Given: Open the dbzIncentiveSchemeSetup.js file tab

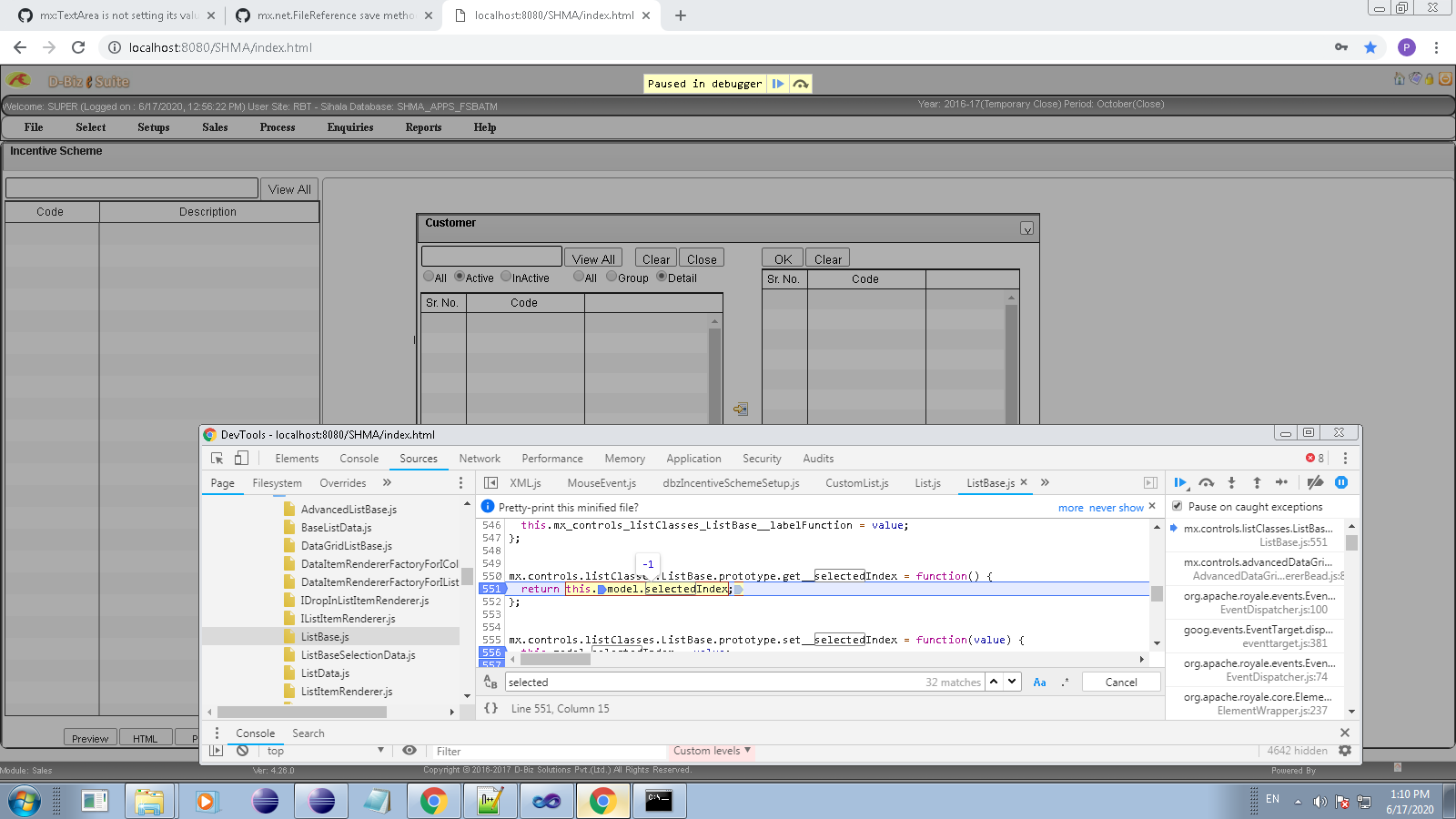Looking at the screenshot, I should tap(731, 483).
